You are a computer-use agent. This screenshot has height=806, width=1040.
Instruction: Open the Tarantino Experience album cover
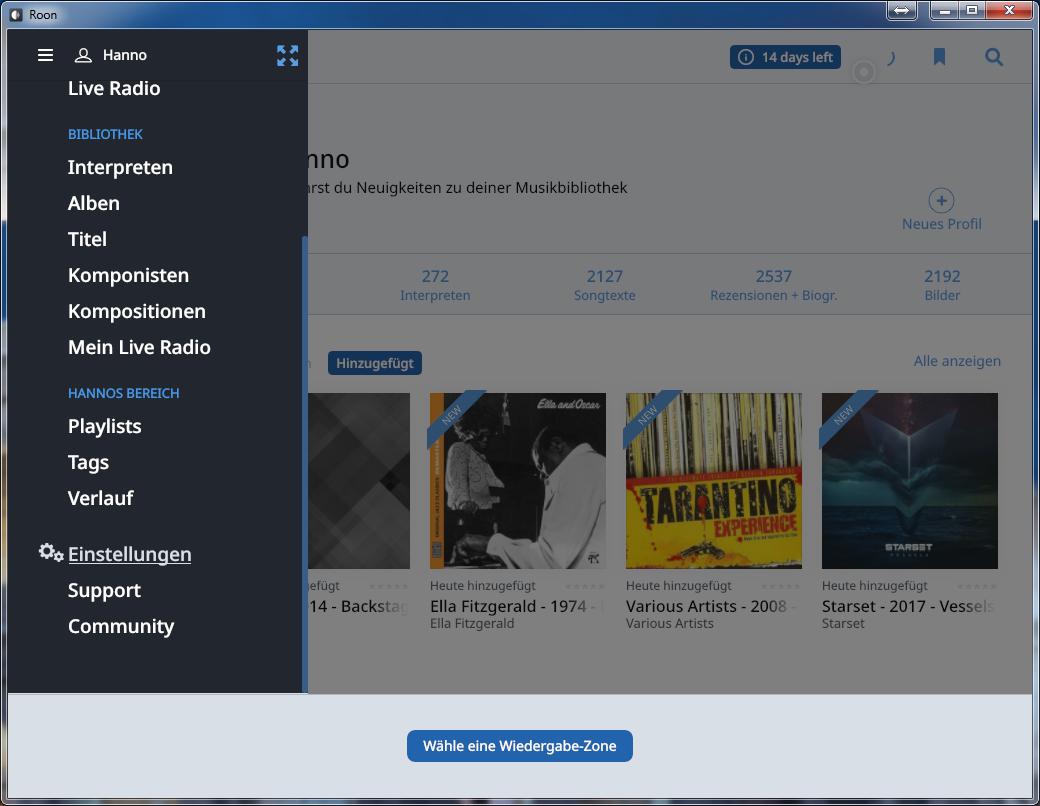(x=714, y=480)
